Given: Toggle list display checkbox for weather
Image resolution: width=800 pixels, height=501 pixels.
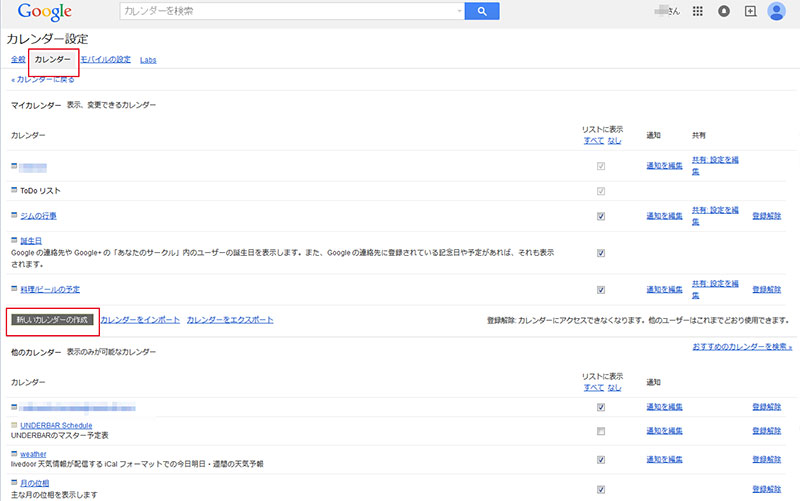Looking at the screenshot, I should click(x=601, y=460).
